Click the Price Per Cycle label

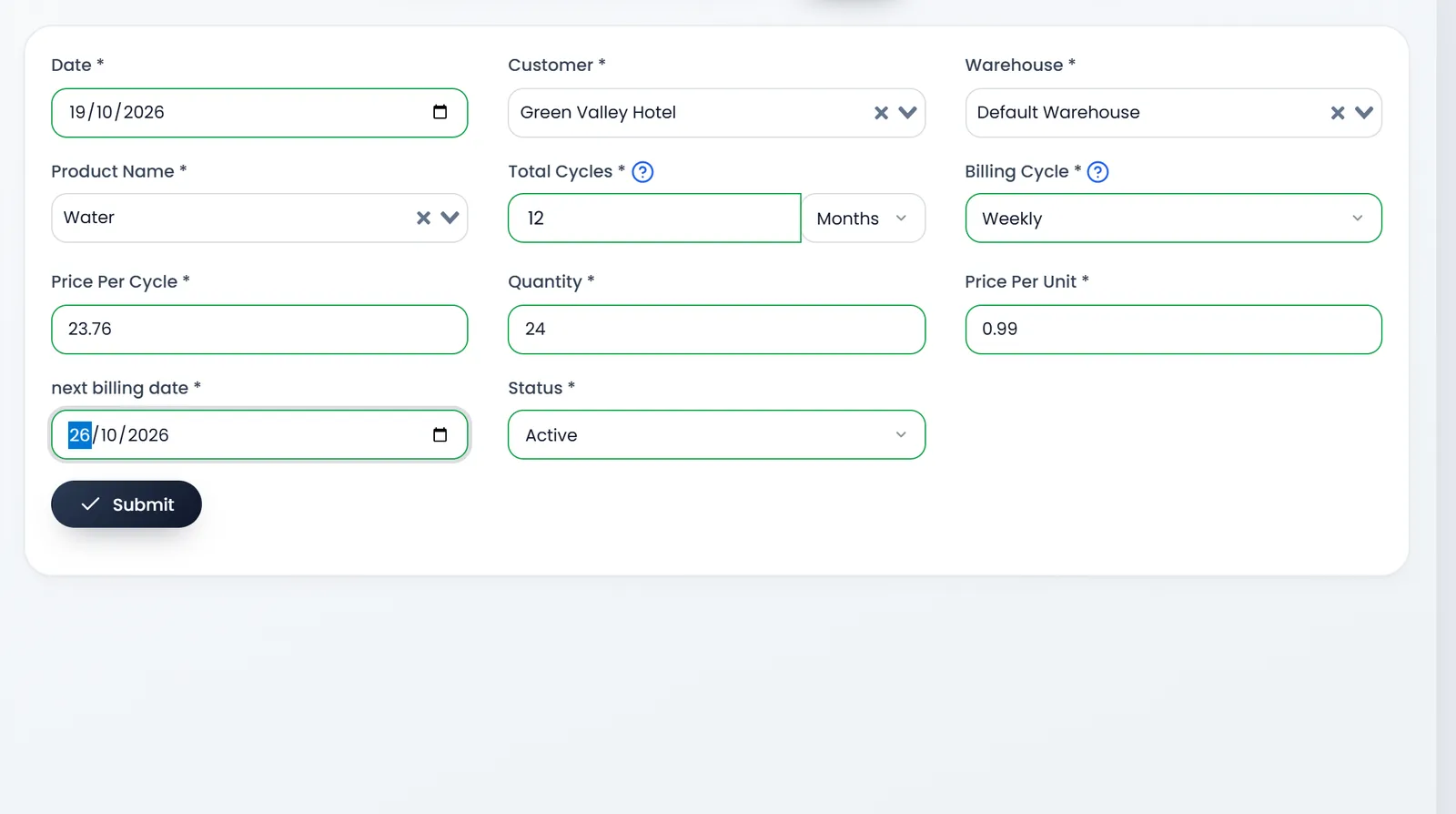coord(120,281)
